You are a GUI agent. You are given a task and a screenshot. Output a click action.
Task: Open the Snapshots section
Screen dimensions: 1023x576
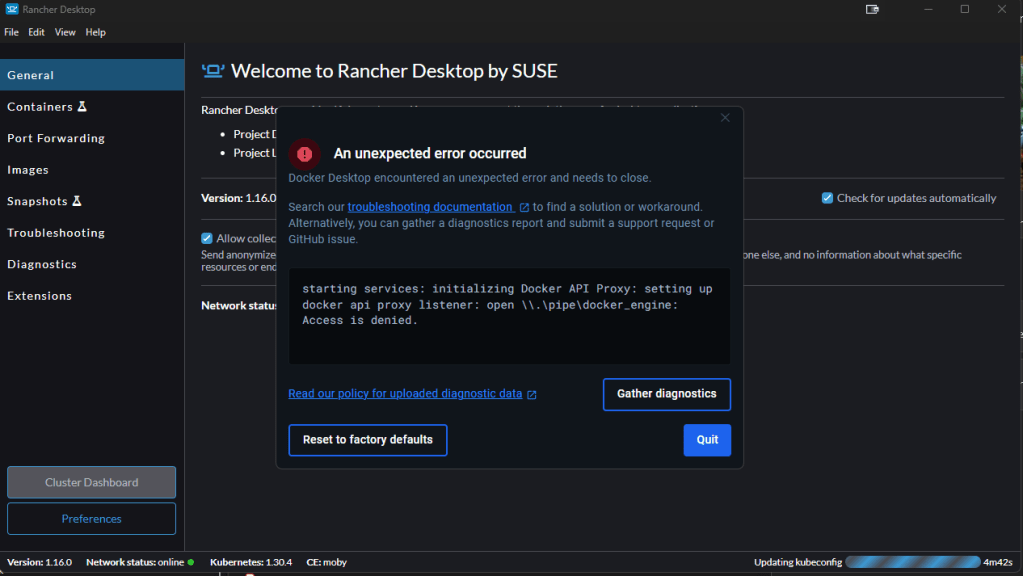point(92,201)
